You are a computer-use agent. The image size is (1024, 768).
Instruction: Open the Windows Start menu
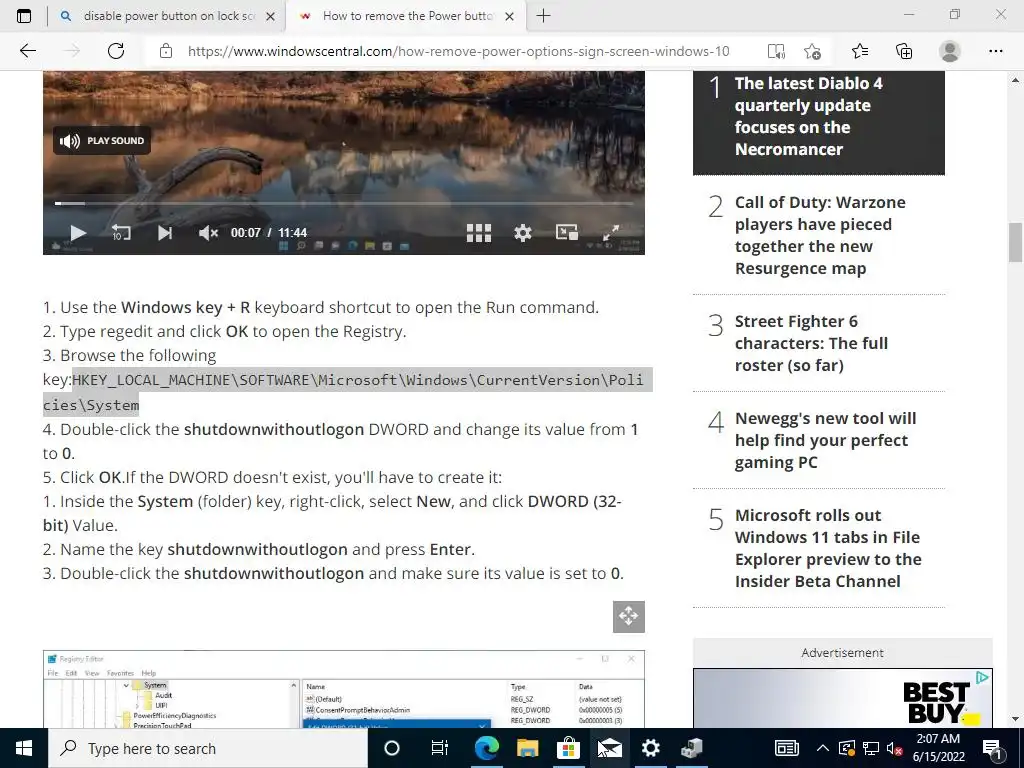tap(24, 748)
